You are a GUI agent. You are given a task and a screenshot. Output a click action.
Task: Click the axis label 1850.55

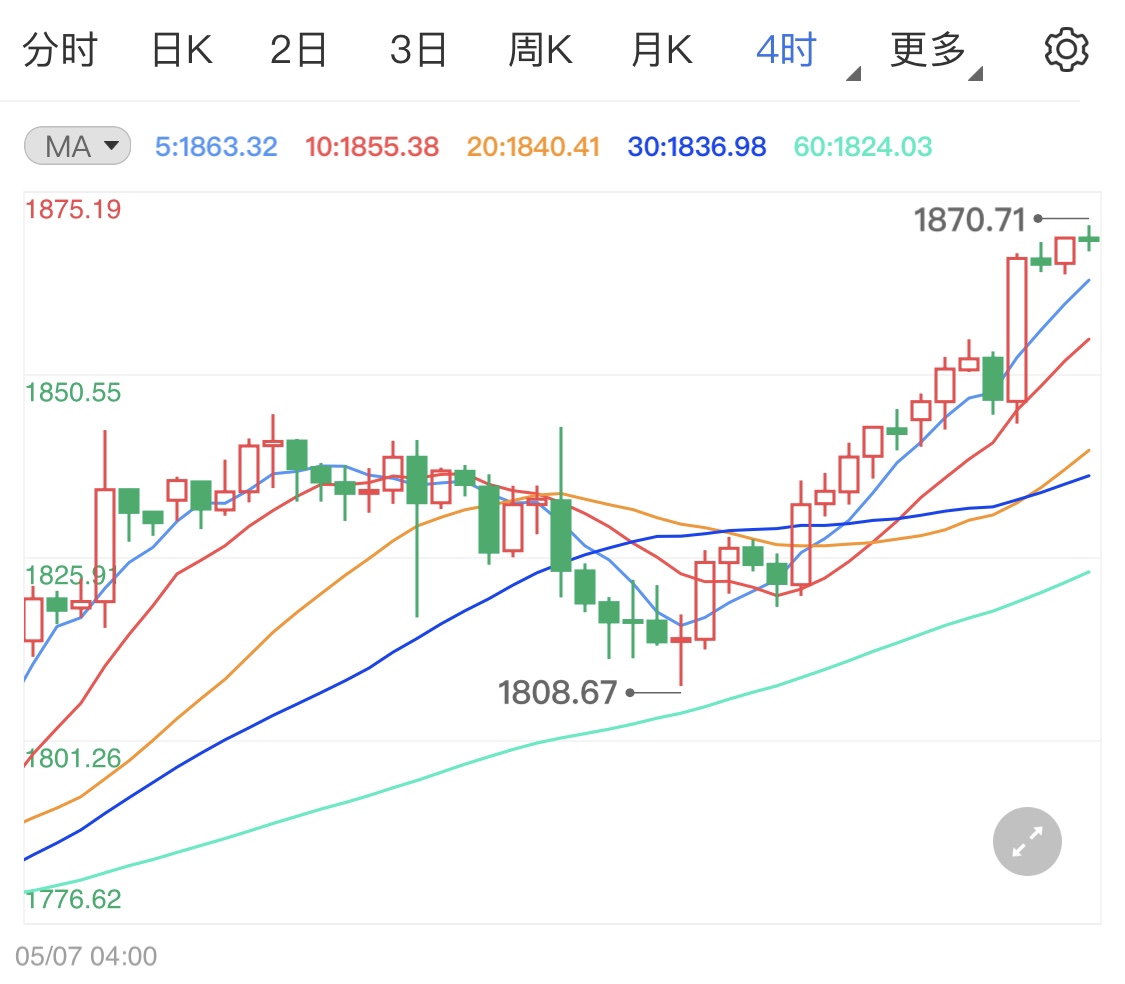point(73,393)
